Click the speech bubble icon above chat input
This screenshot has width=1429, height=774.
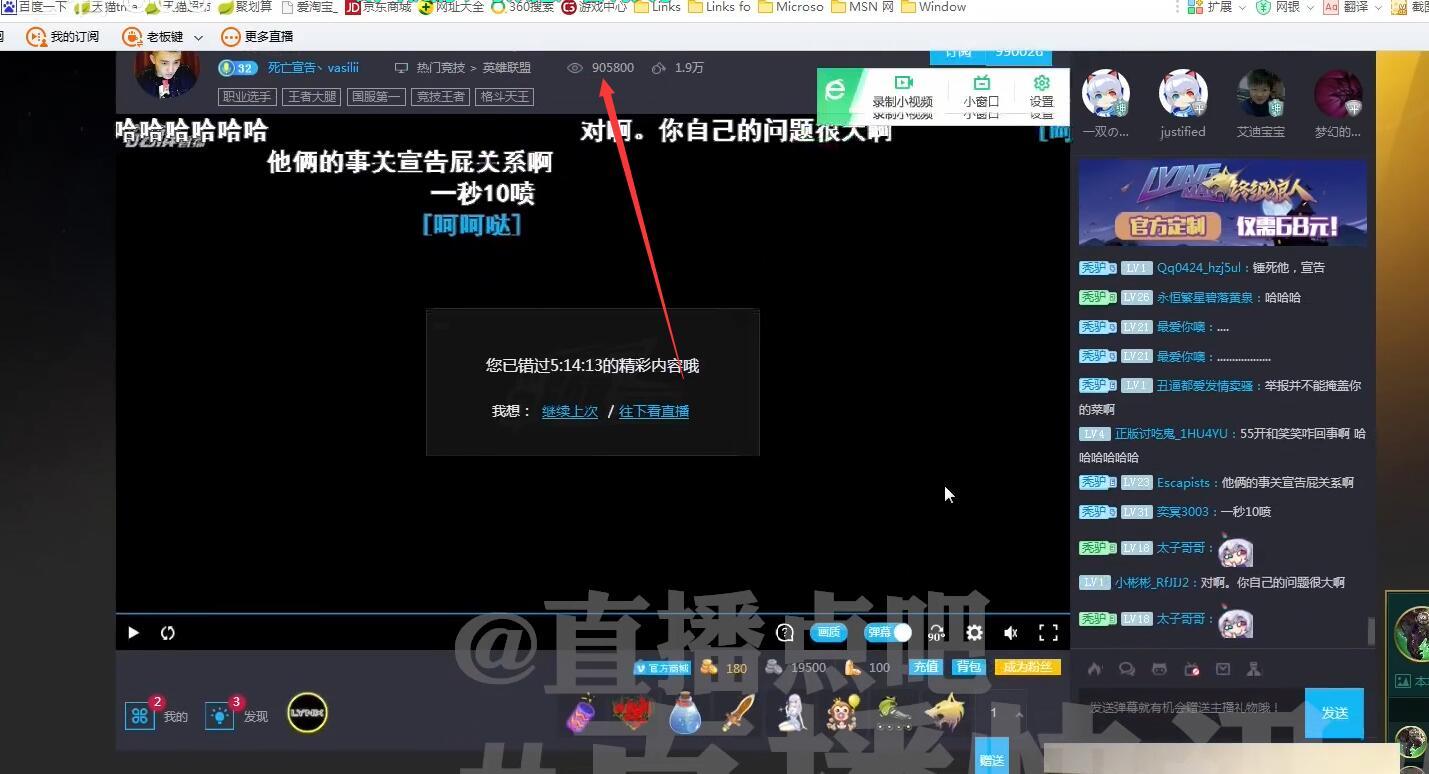click(1127, 669)
